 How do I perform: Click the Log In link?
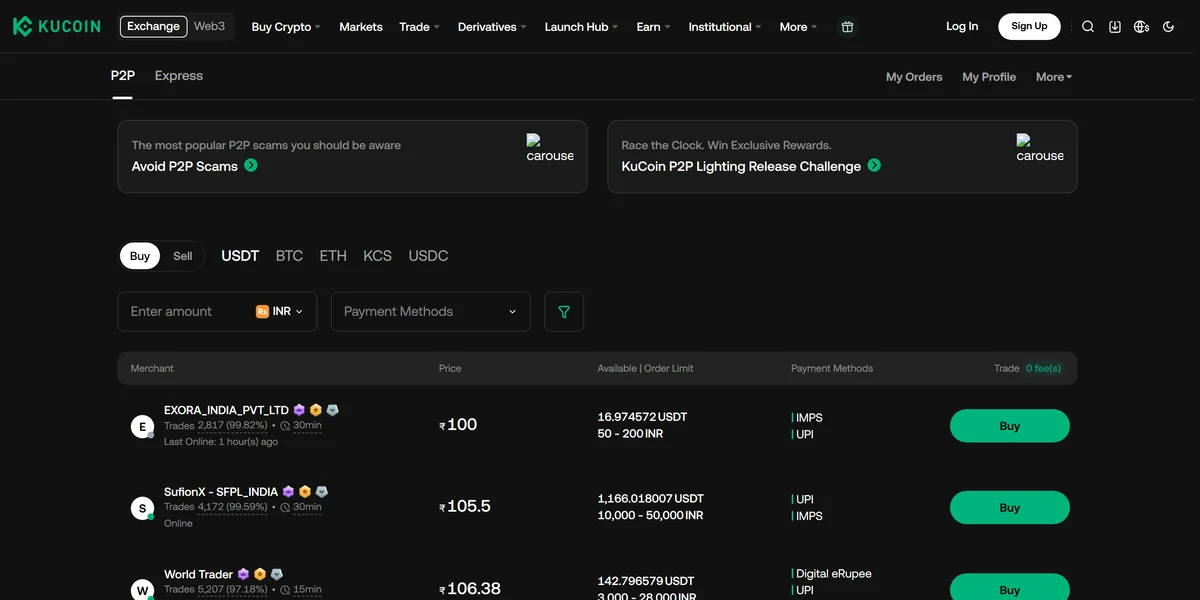pos(962,26)
